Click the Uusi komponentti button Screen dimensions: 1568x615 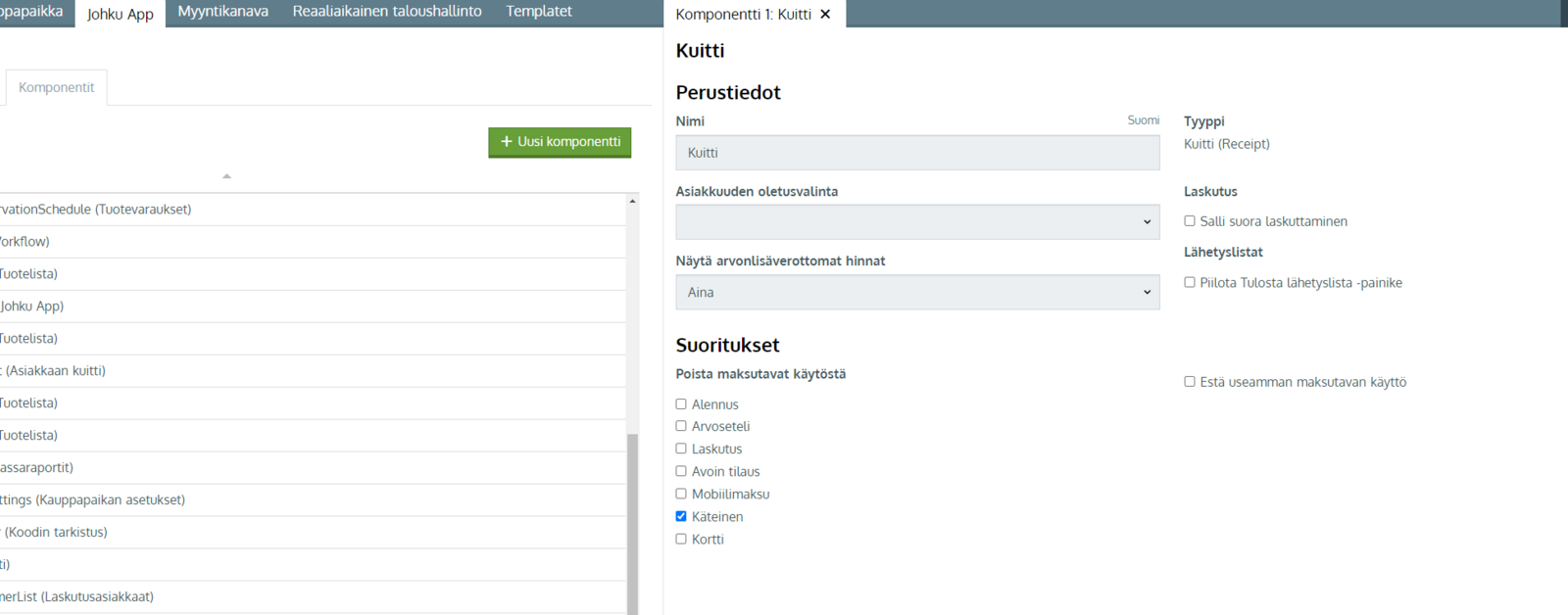[x=560, y=142]
